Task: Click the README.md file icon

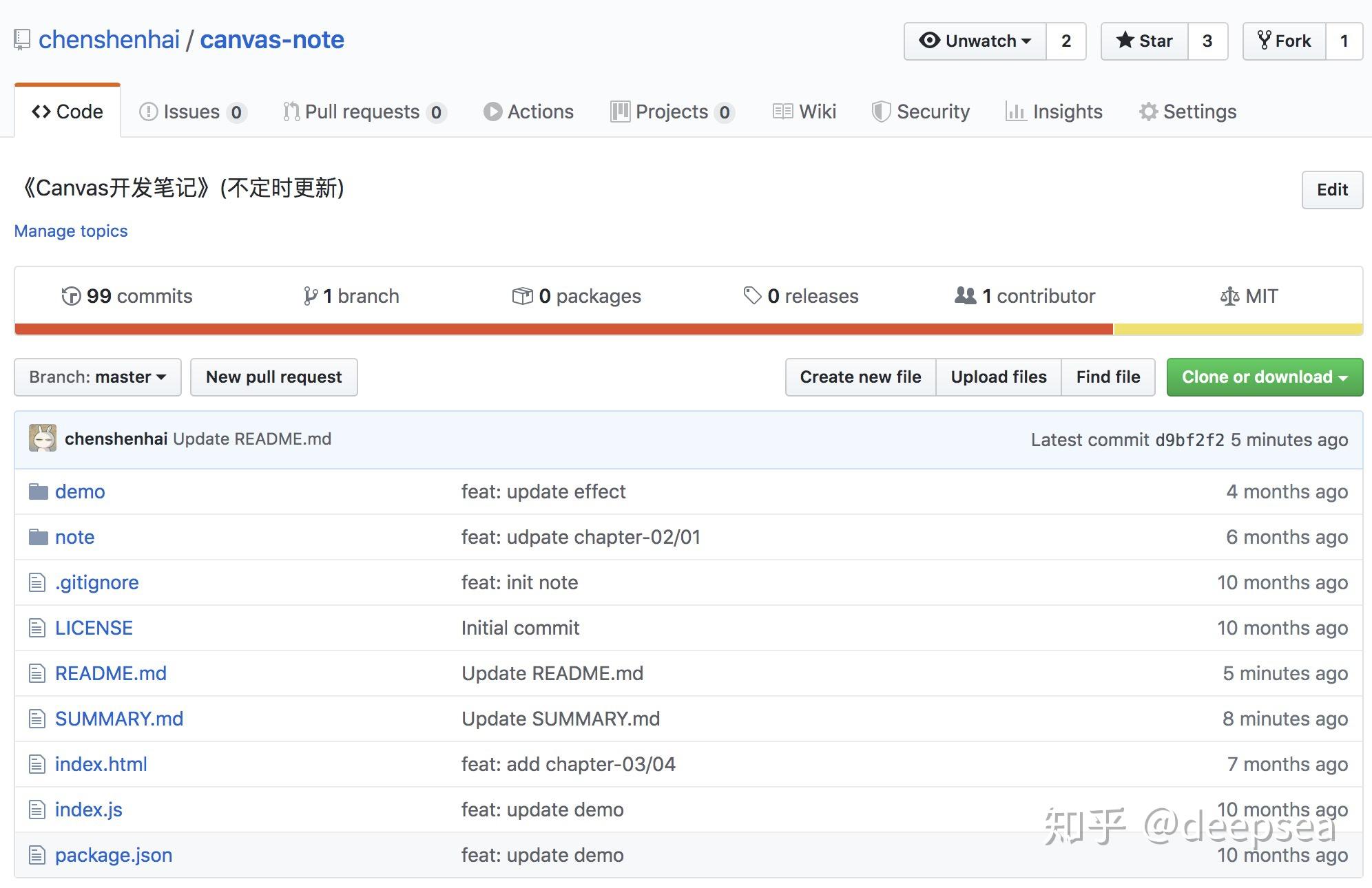Action: (37, 673)
